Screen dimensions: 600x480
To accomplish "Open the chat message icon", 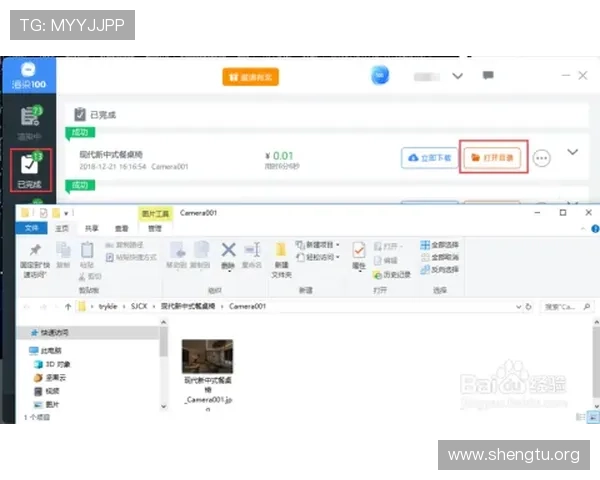I will 488,75.
